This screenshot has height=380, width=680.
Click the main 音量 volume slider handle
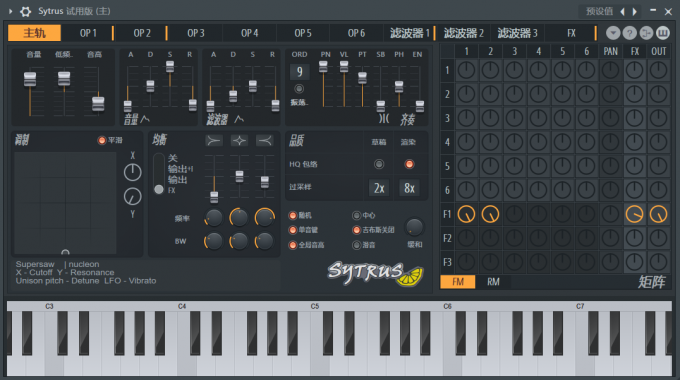click(x=30, y=79)
